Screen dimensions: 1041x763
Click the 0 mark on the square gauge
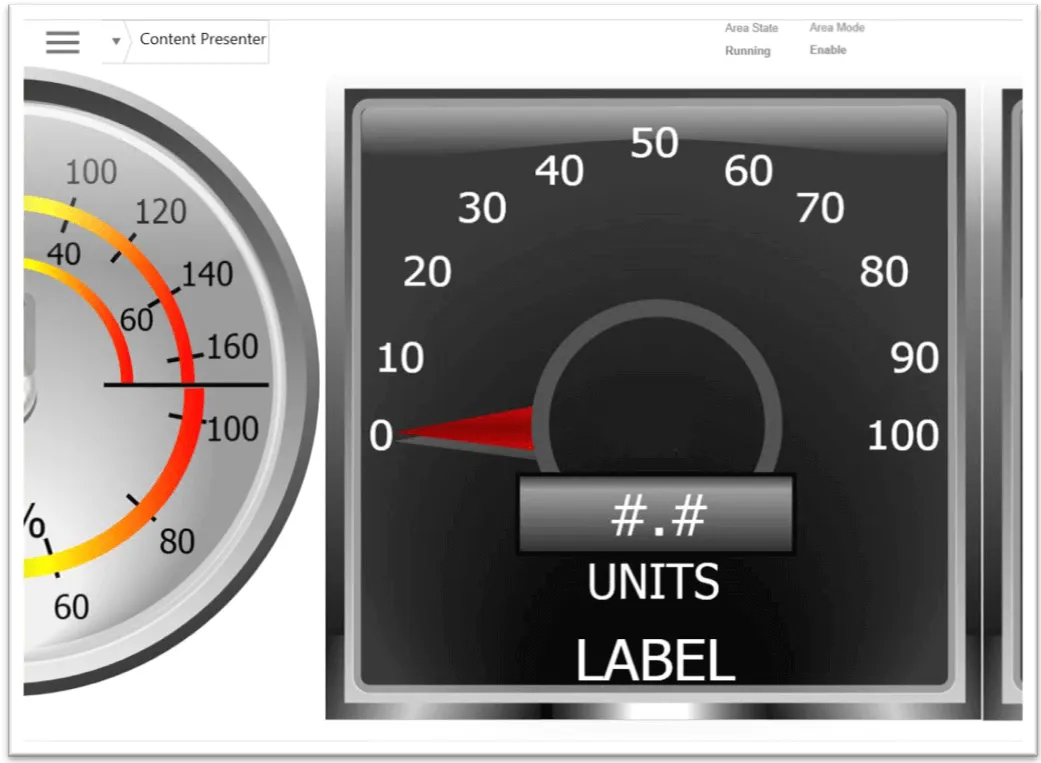(381, 436)
